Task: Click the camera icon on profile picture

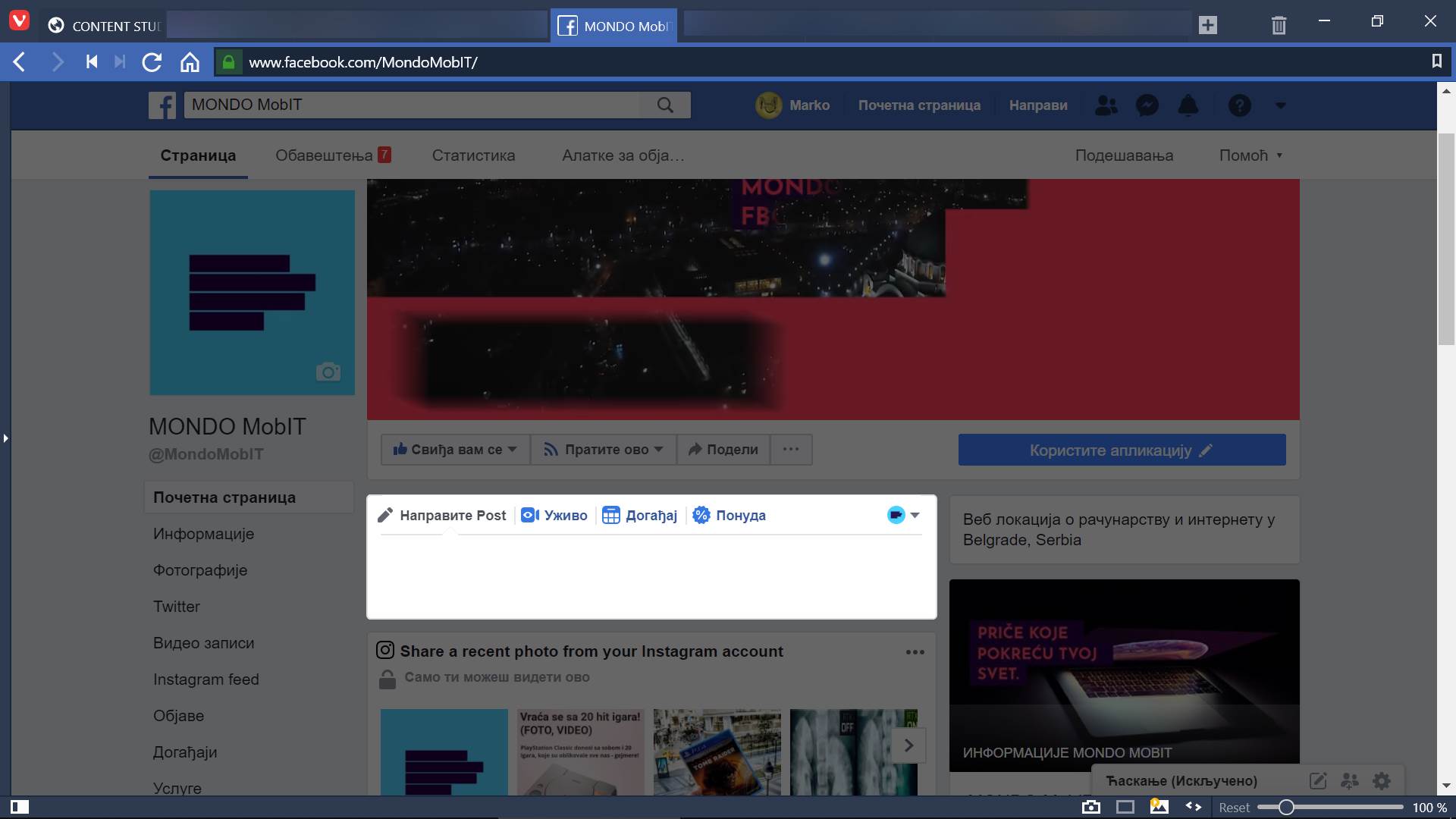Action: coord(328,372)
